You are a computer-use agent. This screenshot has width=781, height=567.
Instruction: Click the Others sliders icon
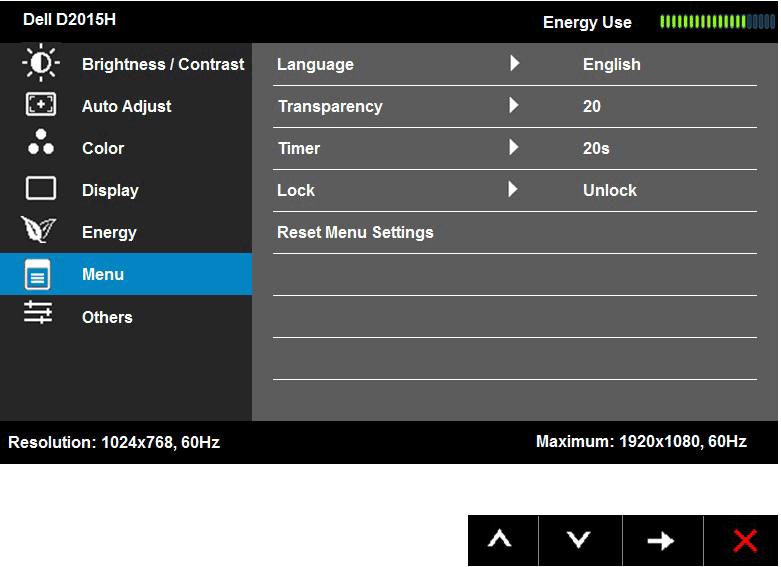pos(38,313)
